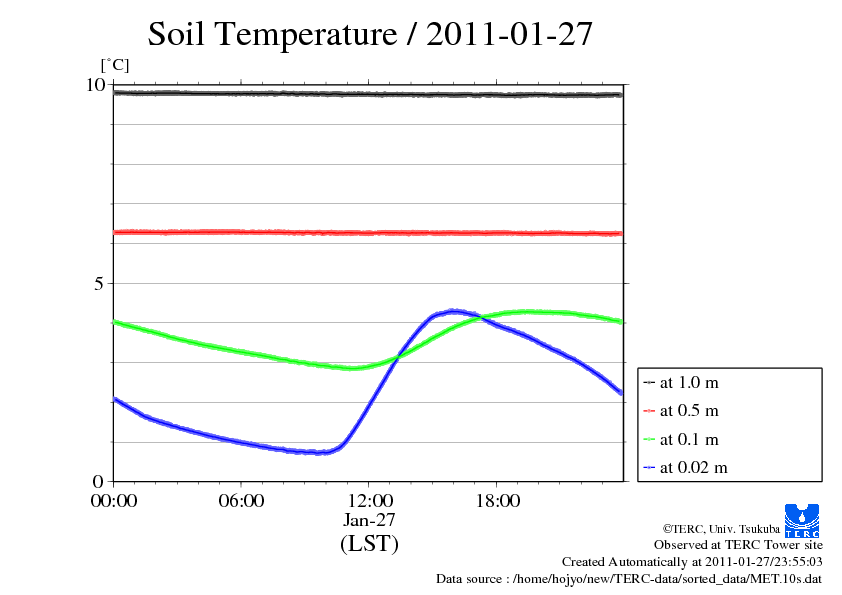Click the blue legend line marker
Screen dimensions: 842x595
[649, 468]
